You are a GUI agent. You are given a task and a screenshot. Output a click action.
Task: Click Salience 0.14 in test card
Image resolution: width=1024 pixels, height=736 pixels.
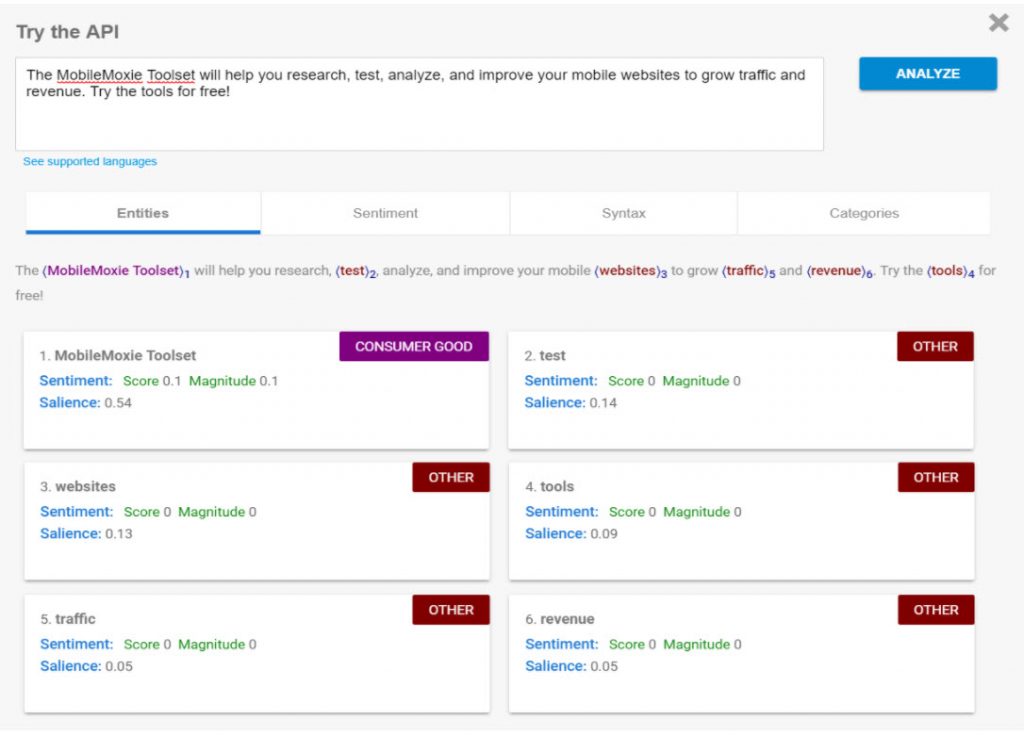pos(571,402)
